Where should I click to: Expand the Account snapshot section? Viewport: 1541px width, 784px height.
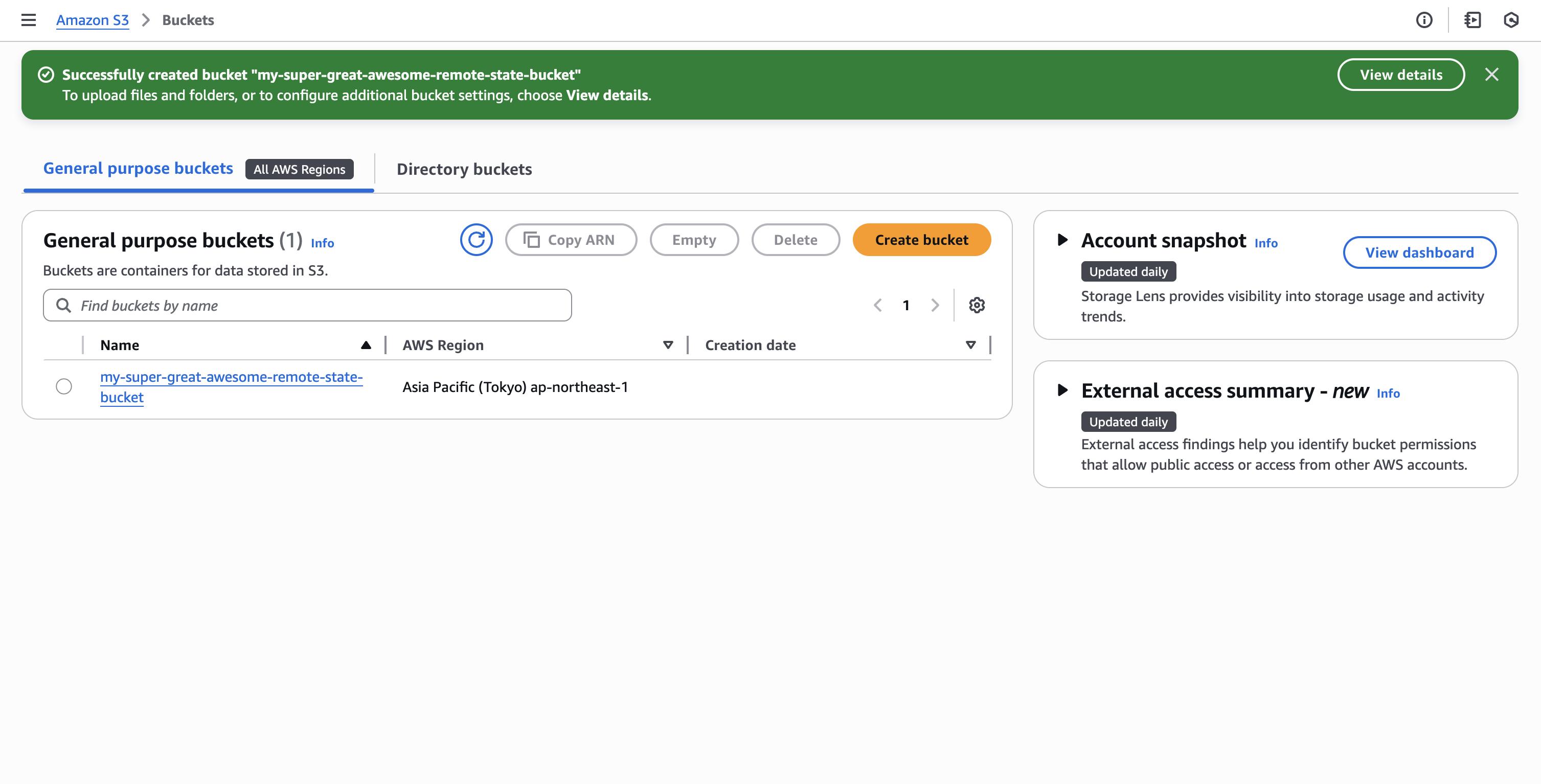point(1062,240)
